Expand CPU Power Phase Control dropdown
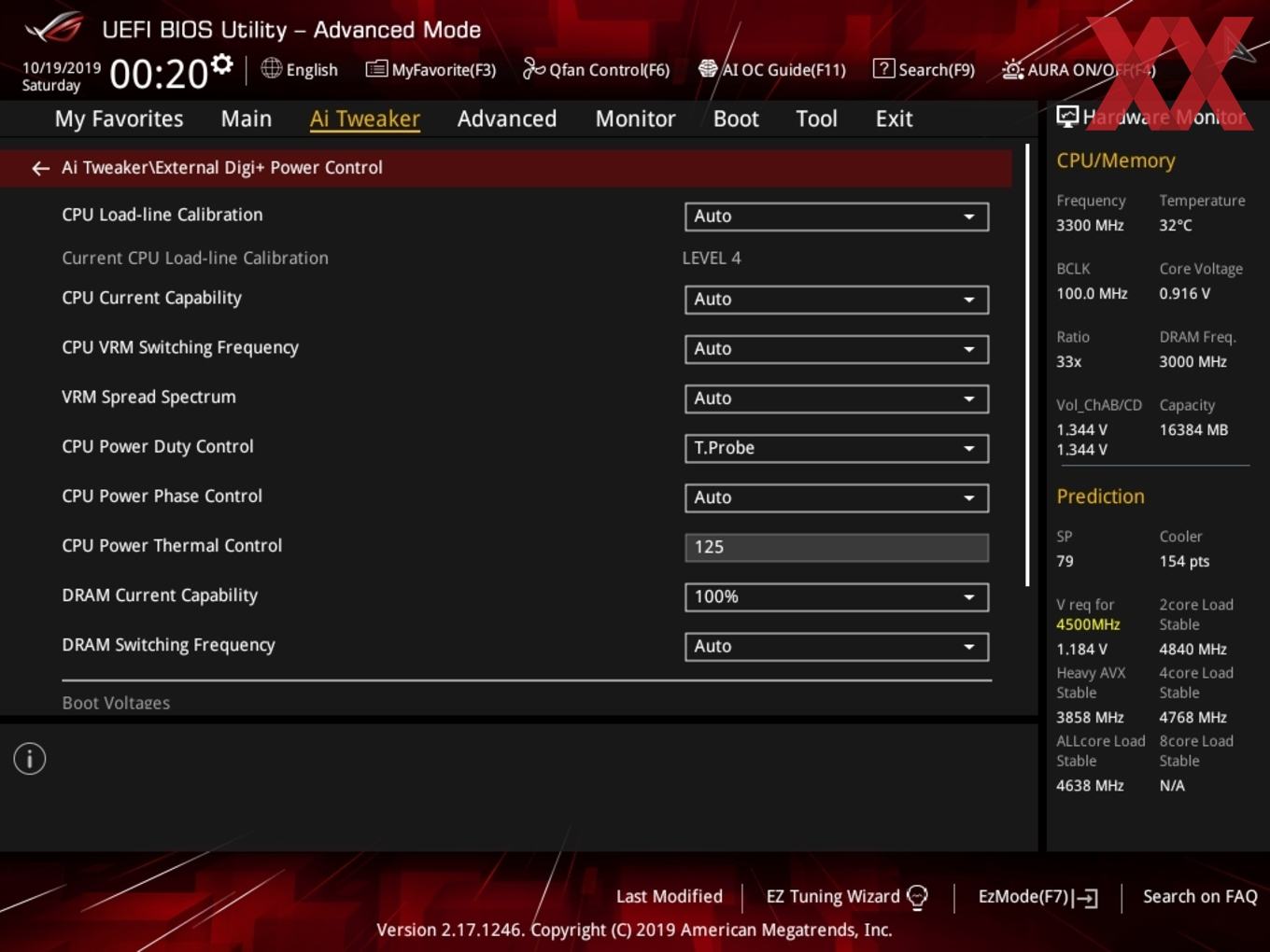1270x952 pixels. coord(837,497)
